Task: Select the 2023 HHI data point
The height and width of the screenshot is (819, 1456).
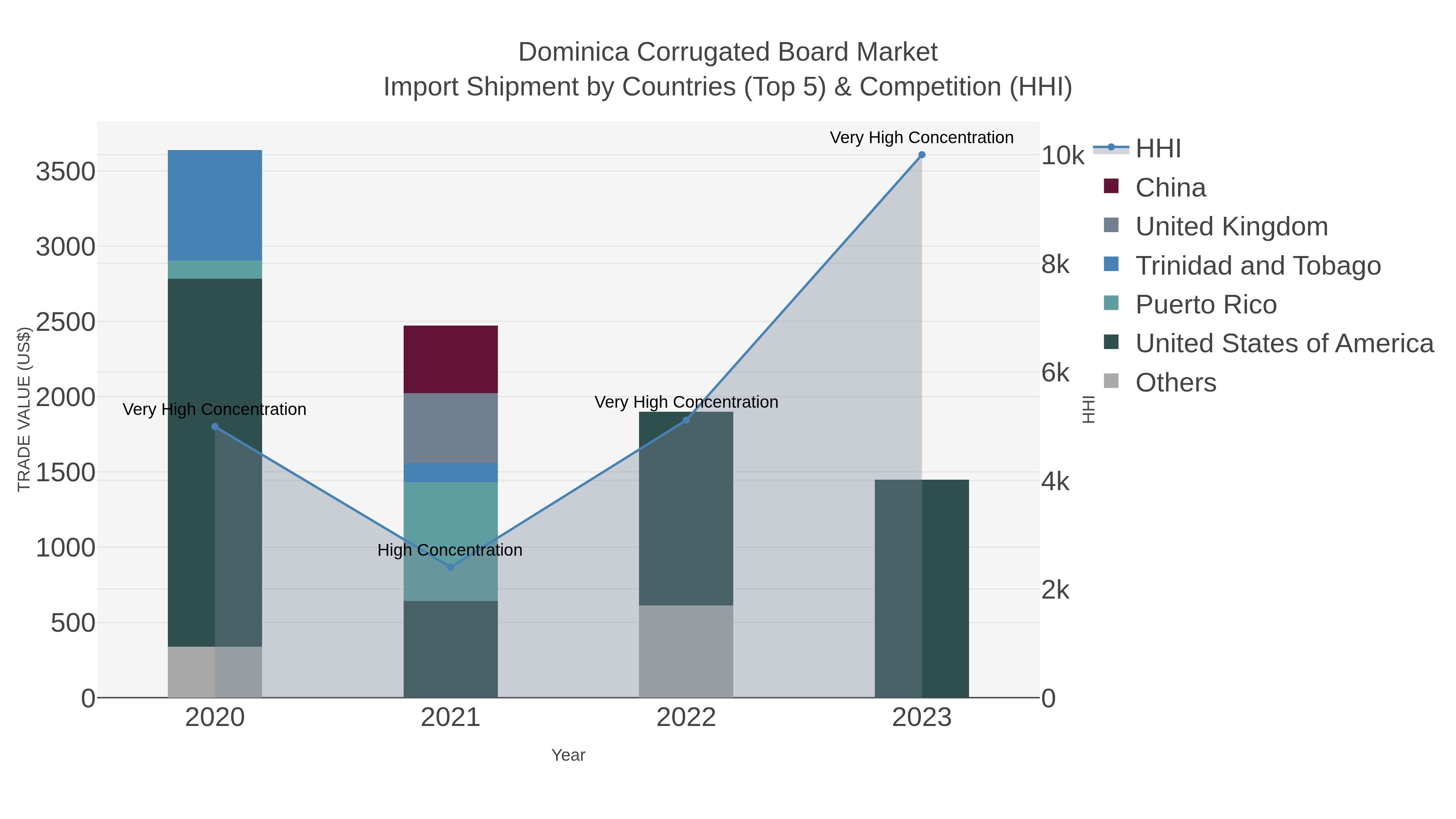Action: pyautogui.click(x=922, y=155)
